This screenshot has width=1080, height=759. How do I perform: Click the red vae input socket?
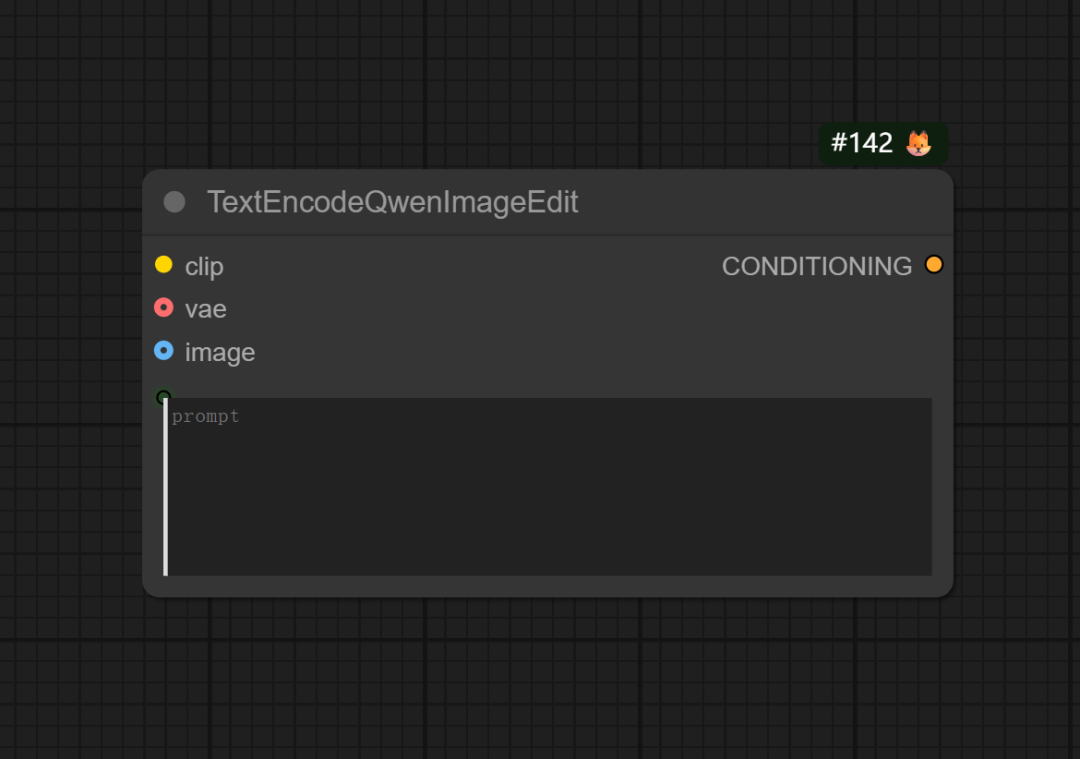click(164, 308)
